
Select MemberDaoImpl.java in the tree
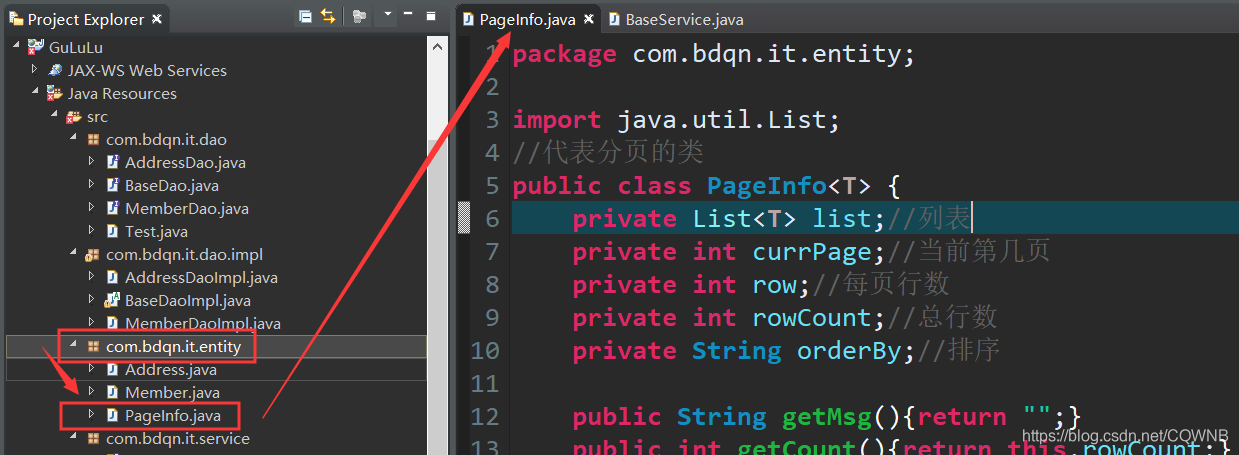click(x=202, y=323)
